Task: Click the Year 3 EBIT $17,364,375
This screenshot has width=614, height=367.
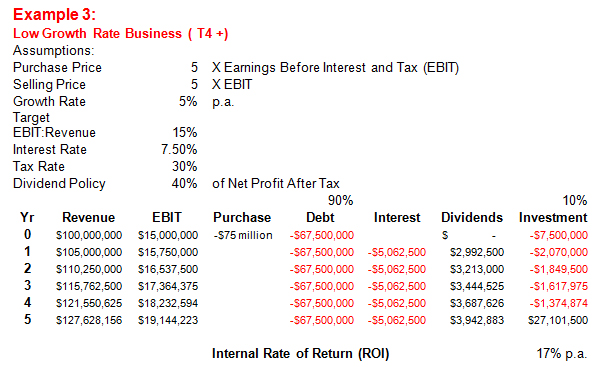Action: [168, 286]
